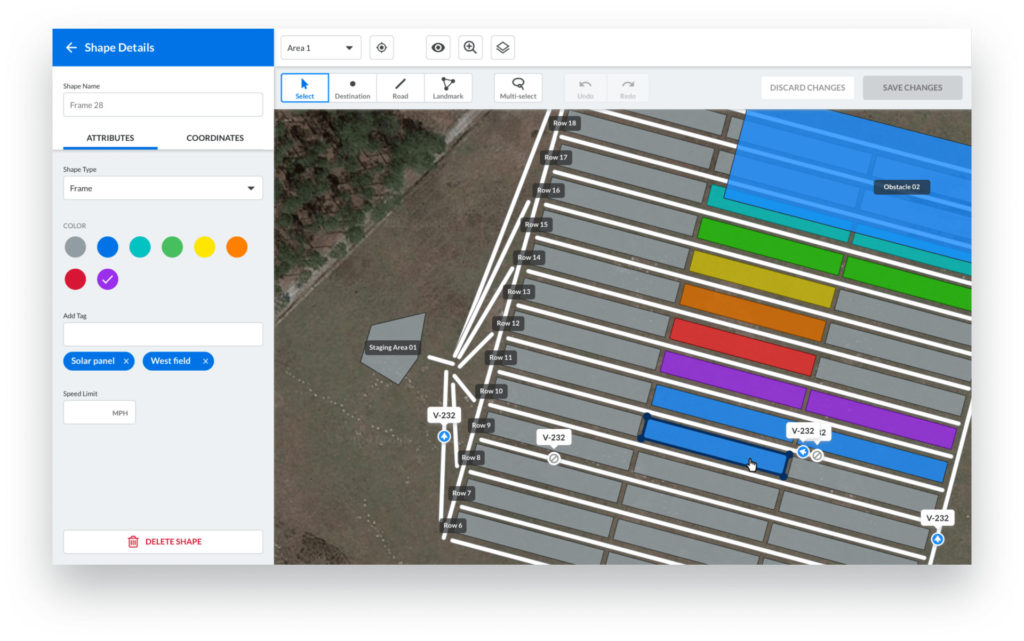This screenshot has width=1024, height=641.
Task: Click Save Changes button
Action: (912, 87)
